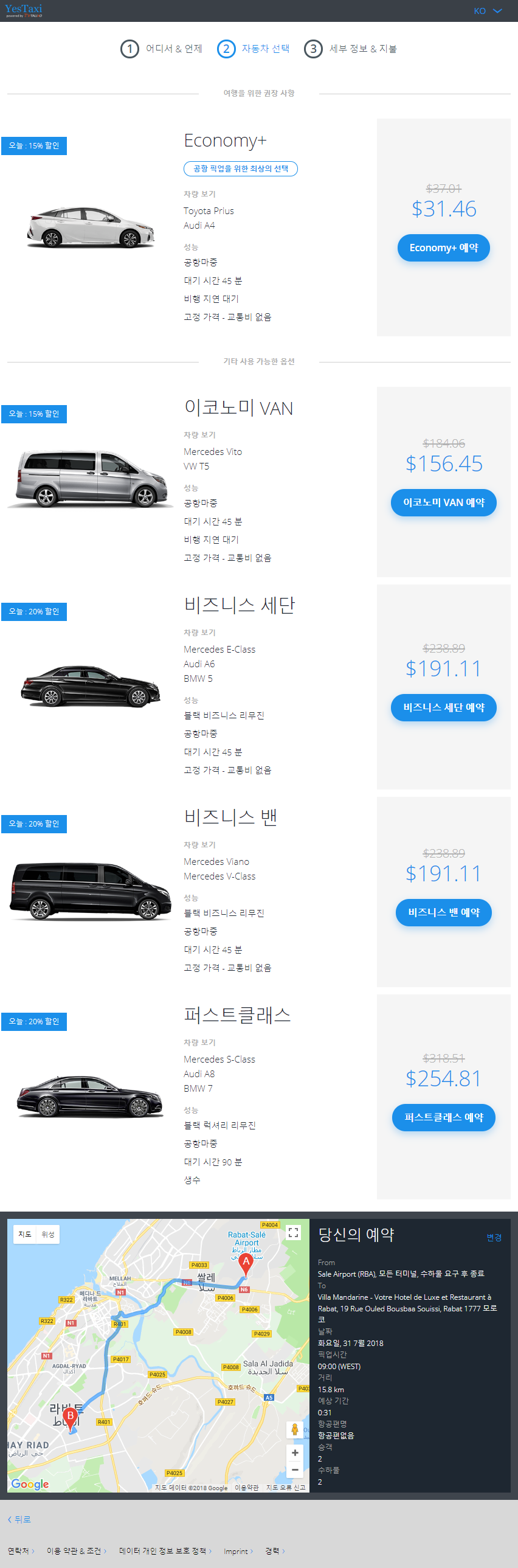The image size is (518, 1568).
Task: Switch map to 지도 map view
Action: pos(25,1234)
